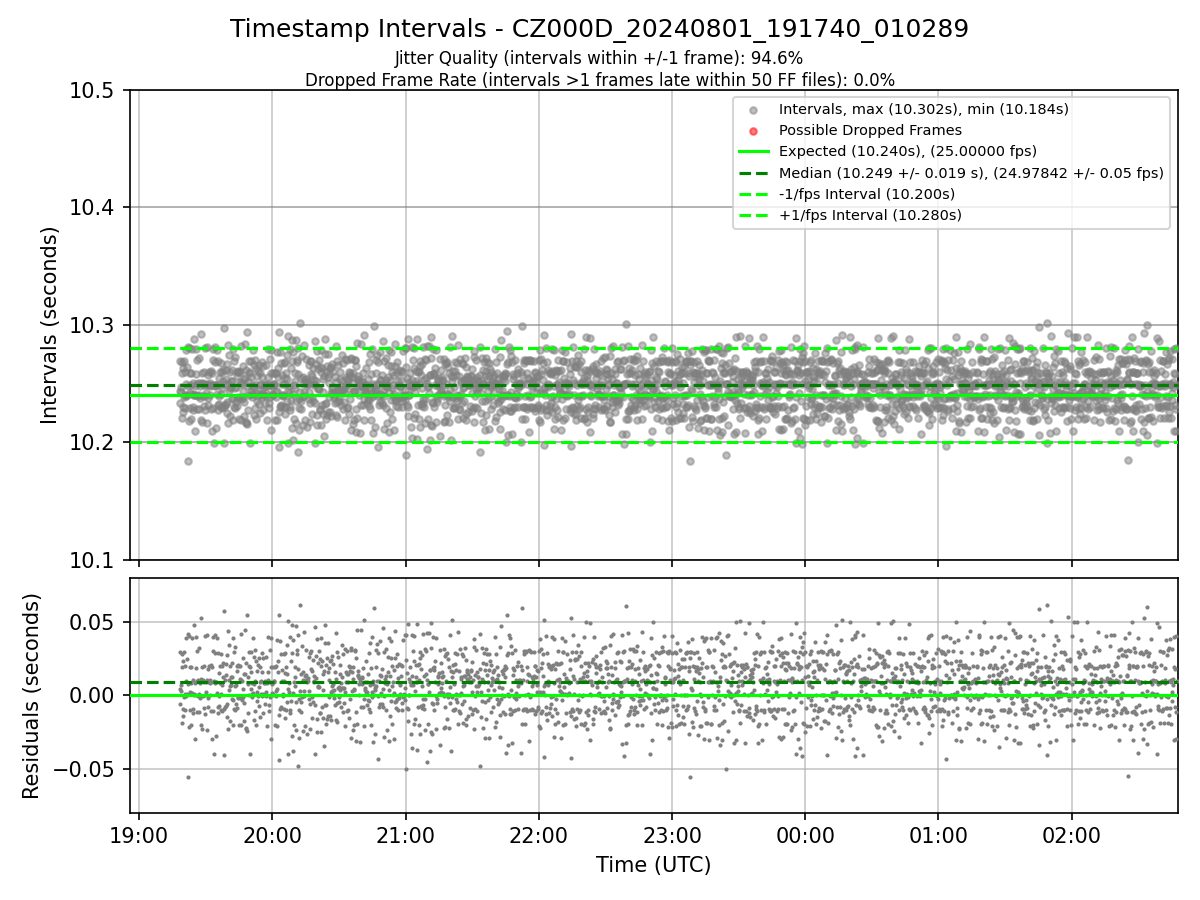Click the red dot marker in the legend

pos(754,130)
